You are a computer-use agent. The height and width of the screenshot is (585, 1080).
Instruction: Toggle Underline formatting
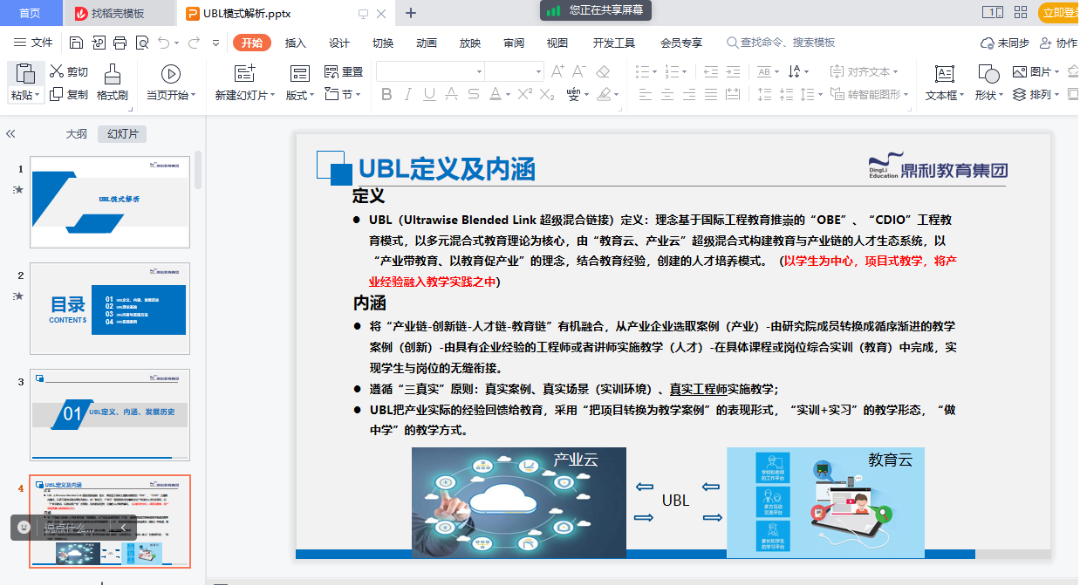[429, 94]
